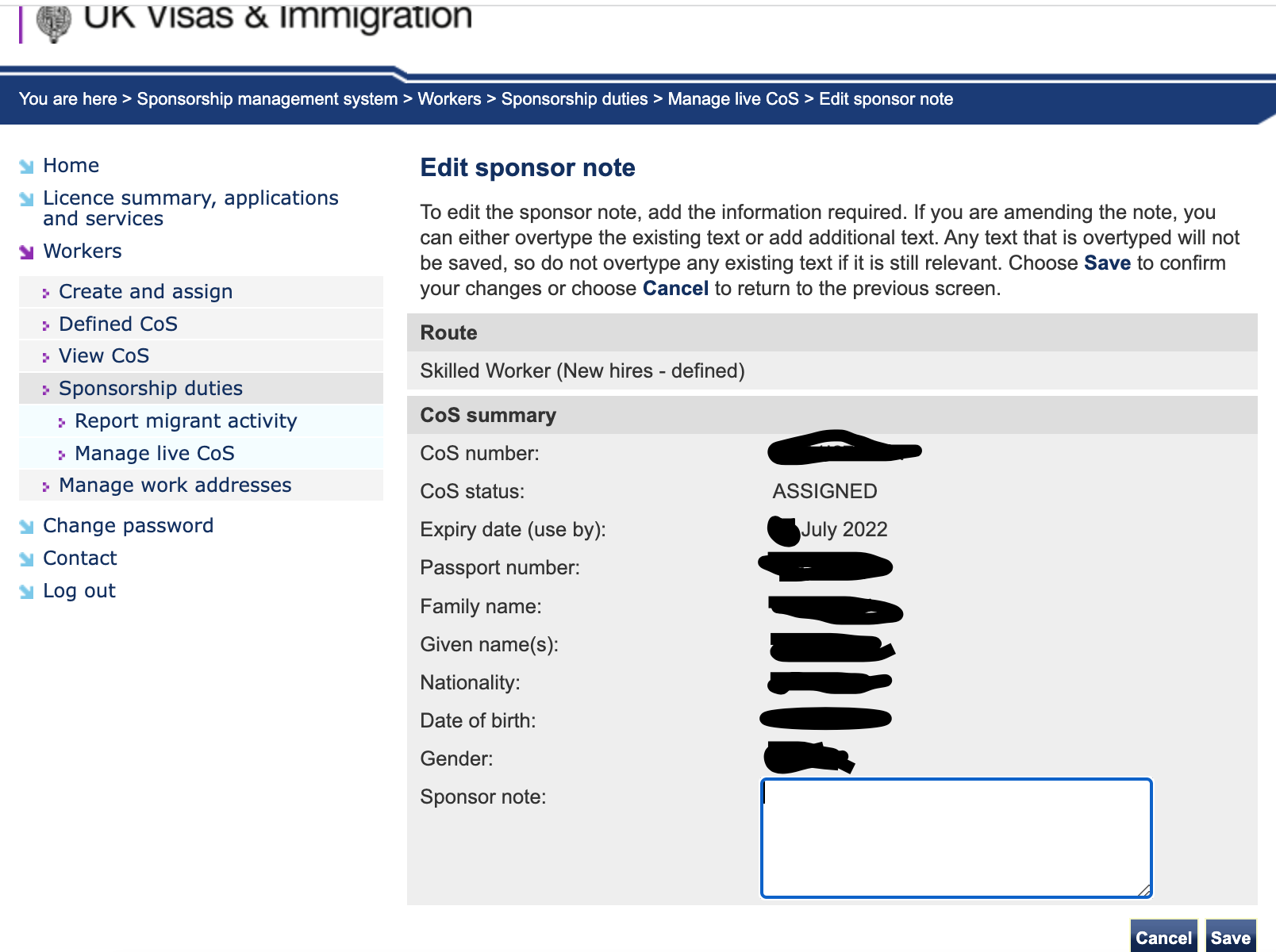Screen dimensions: 1276x952
Task: Click the arrow icon beside Change password
Action: 27,527
